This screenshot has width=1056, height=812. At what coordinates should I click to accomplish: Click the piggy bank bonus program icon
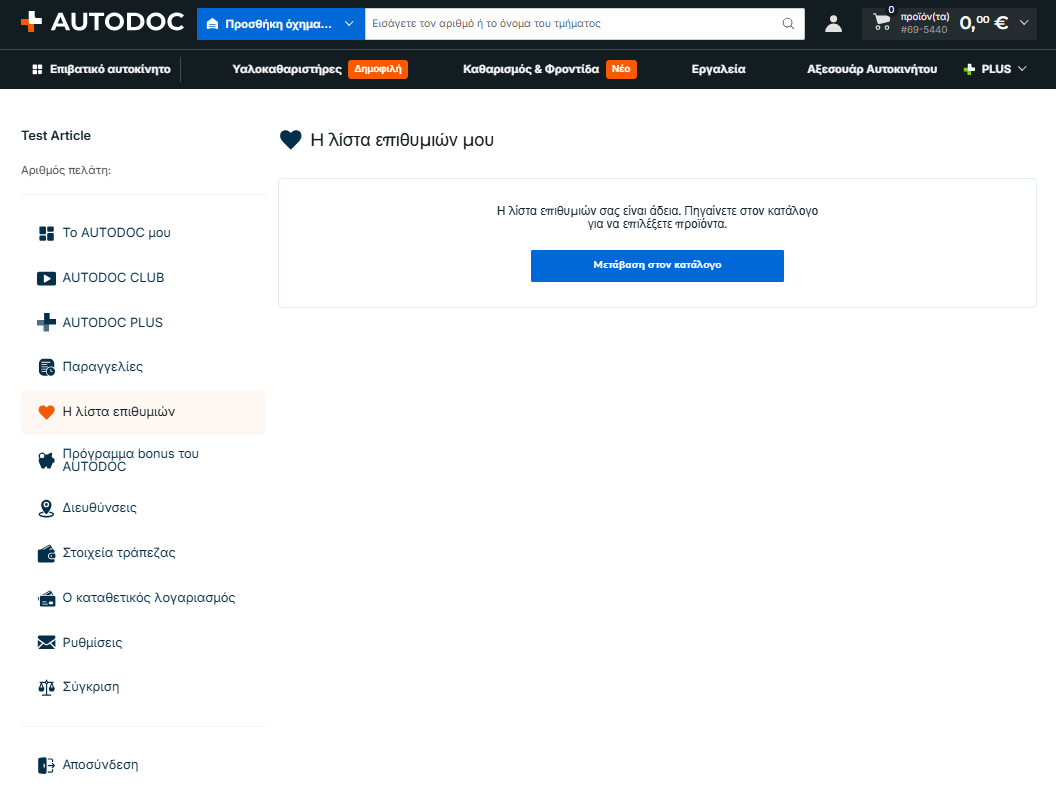click(46, 461)
